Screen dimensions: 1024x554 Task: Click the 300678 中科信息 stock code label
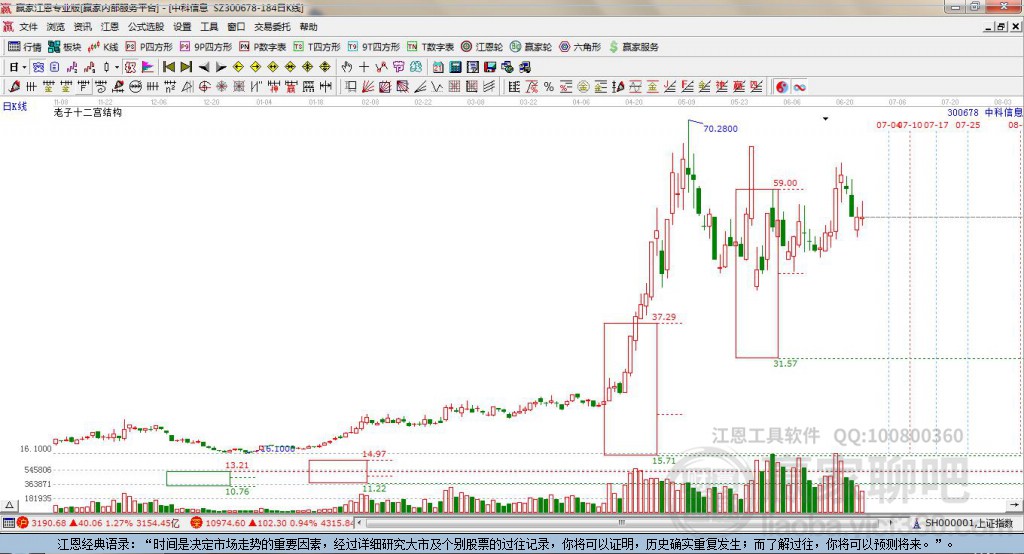click(985, 112)
